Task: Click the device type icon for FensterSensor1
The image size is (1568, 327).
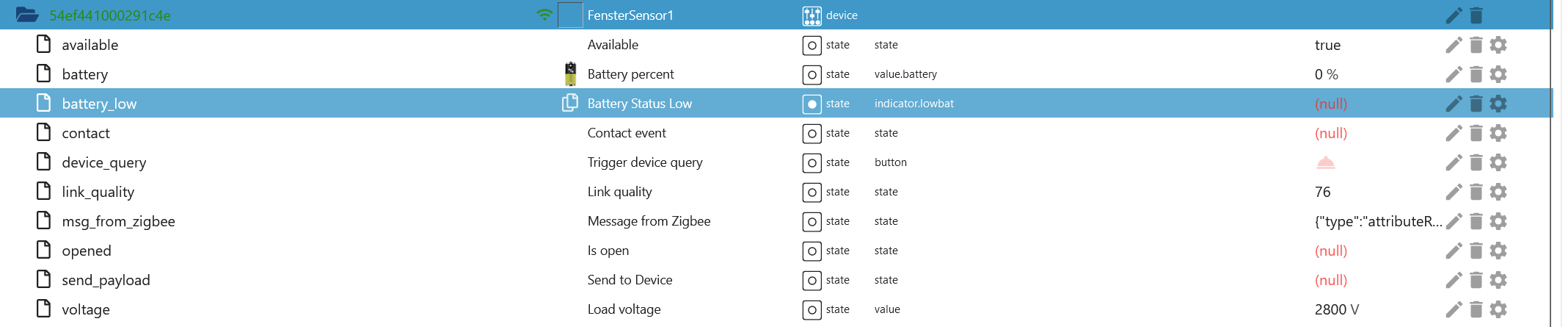Action: 812,15
